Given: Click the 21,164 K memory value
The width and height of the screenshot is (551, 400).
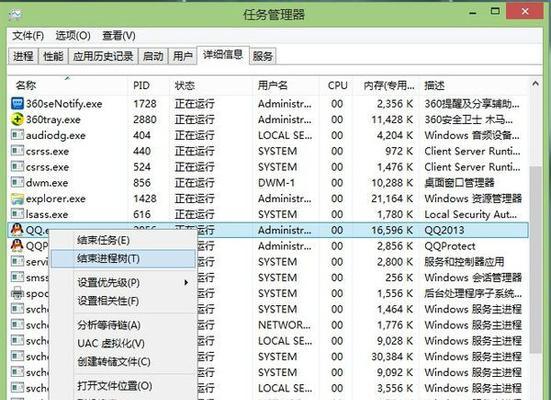Looking at the screenshot, I should click(x=392, y=199).
